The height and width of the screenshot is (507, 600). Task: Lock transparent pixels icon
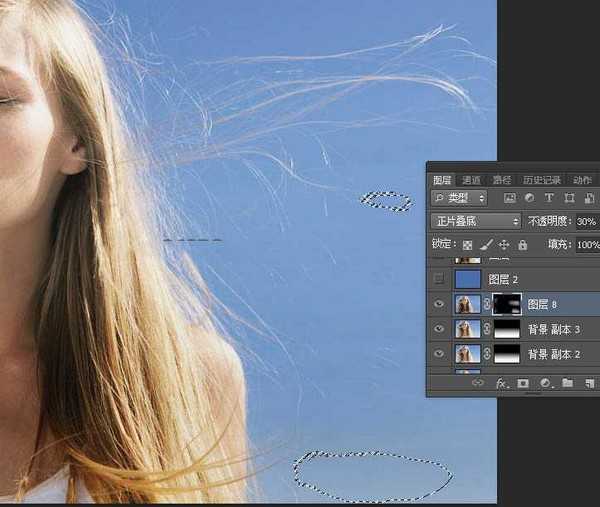[x=467, y=244]
